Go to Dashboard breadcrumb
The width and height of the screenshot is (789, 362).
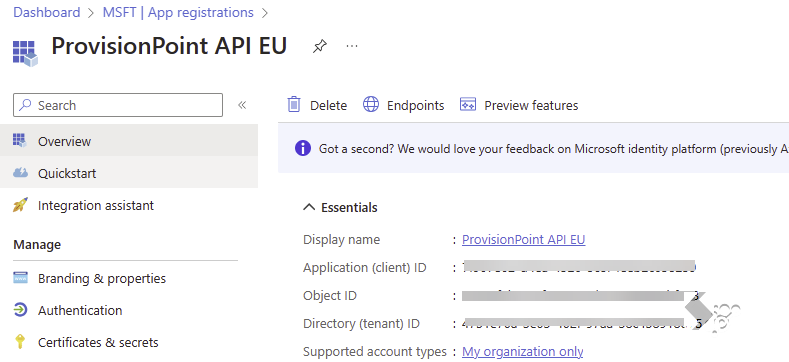click(x=46, y=13)
